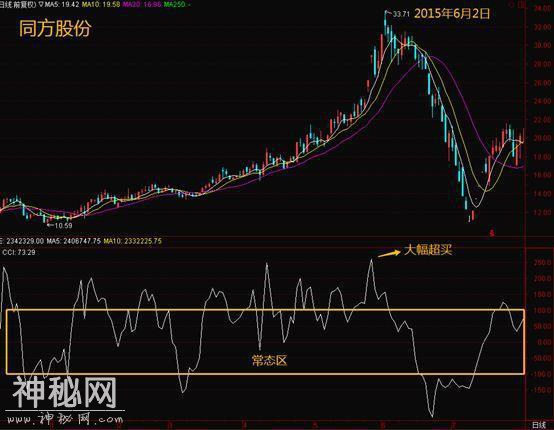This screenshot has height=430, width=554.
Task: Click the 大幅超买 overbought annotation
Action: 428,250
